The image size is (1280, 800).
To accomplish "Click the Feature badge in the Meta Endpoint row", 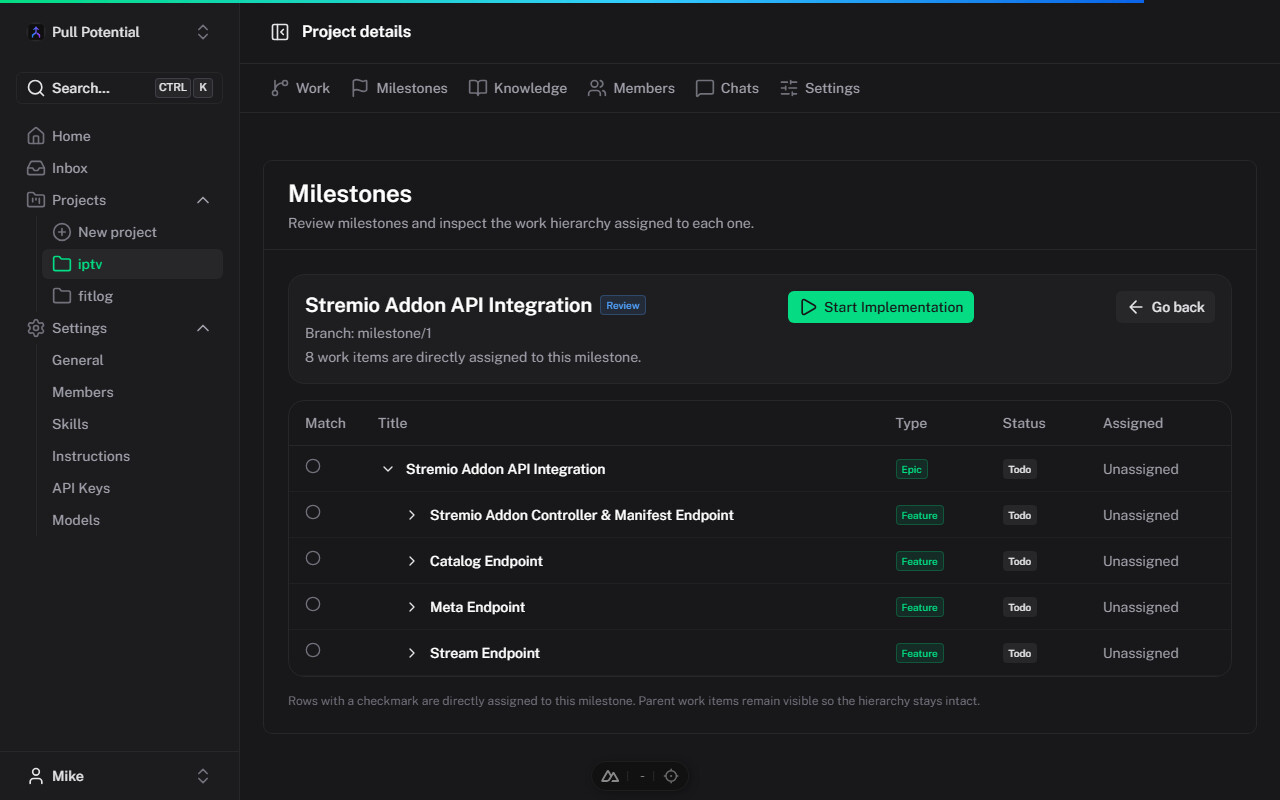I will pos(920,607).
